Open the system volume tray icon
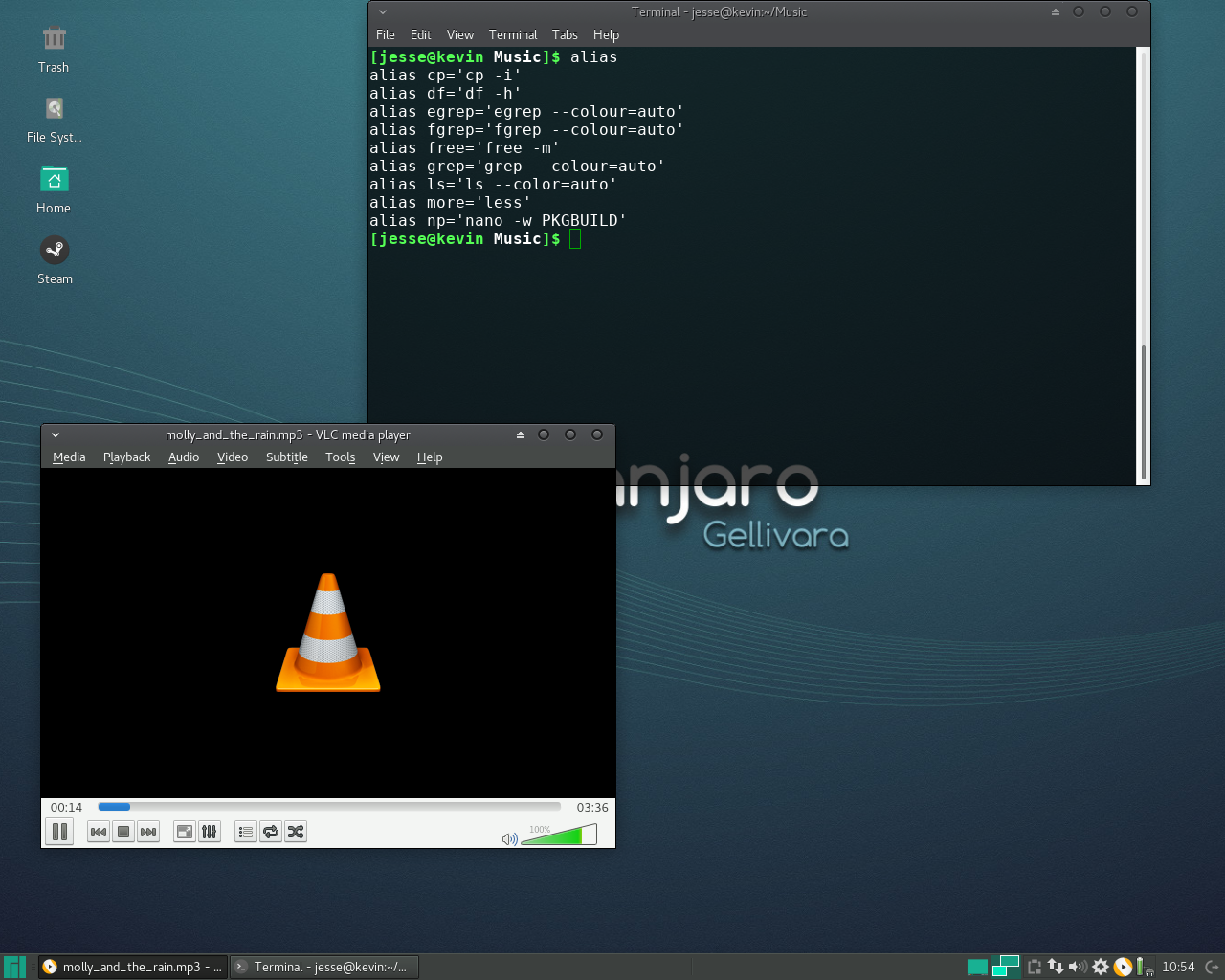The height and width of the screenshot is (980, 1225). click(x=1078, y=967)
